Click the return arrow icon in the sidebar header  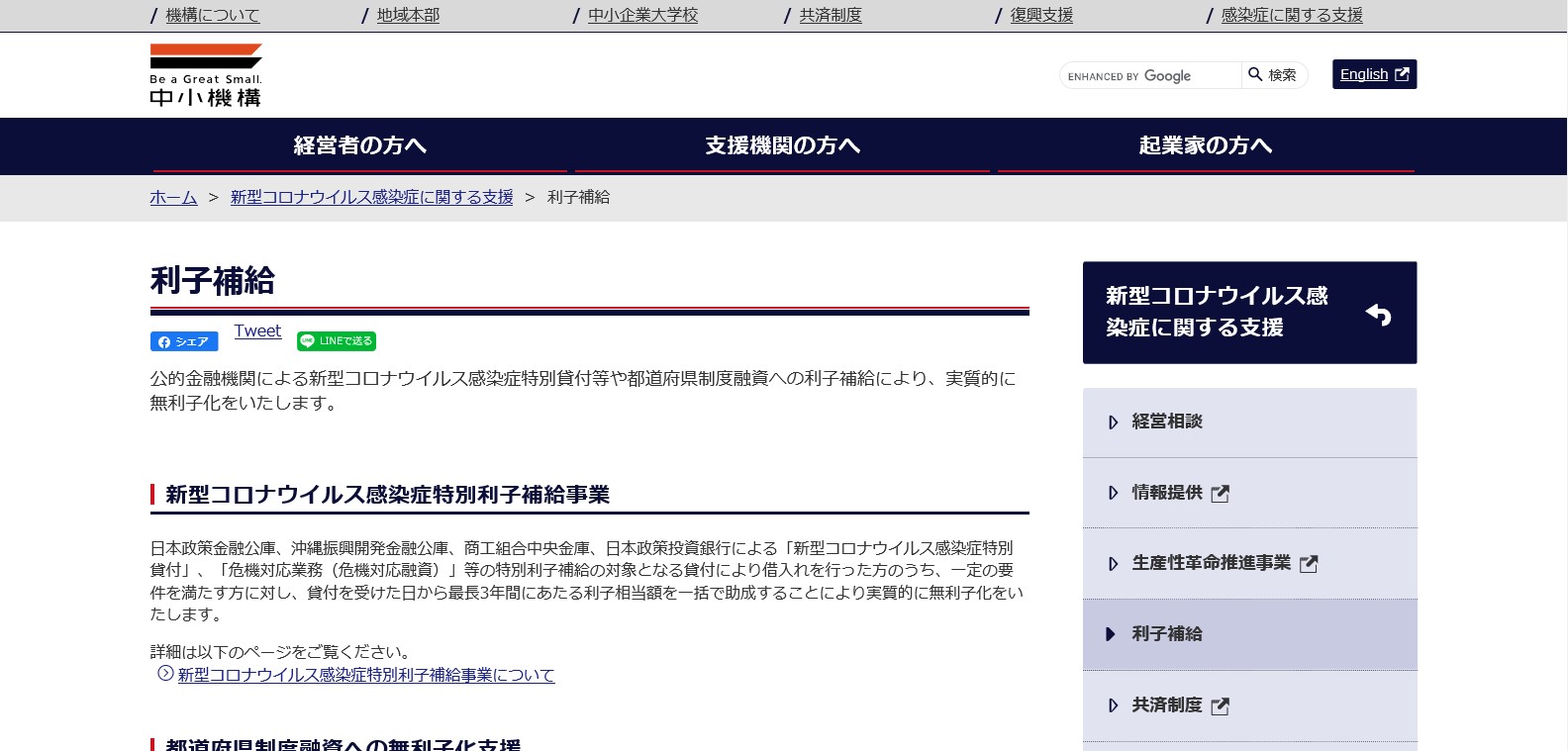click(1378, 314)
